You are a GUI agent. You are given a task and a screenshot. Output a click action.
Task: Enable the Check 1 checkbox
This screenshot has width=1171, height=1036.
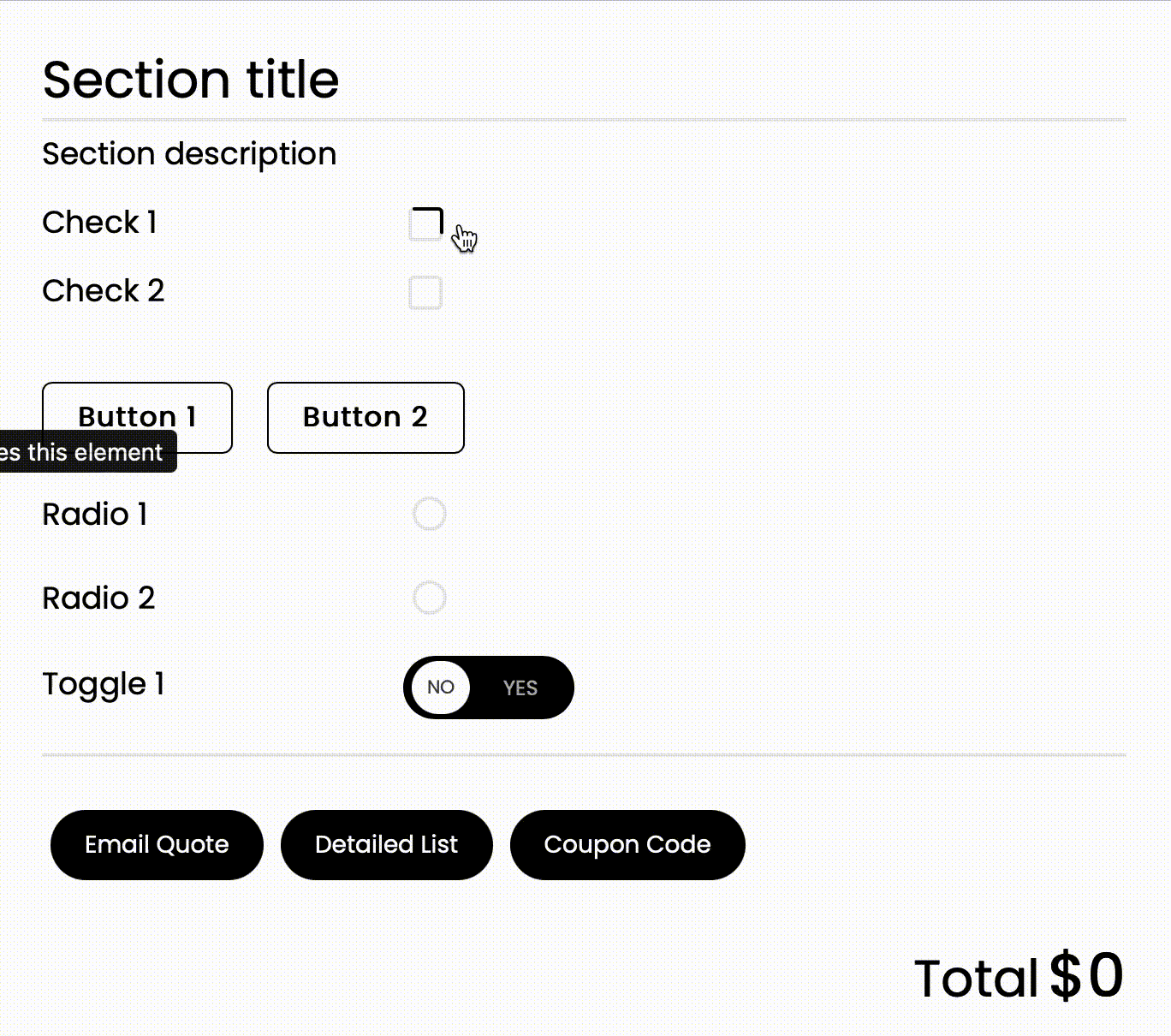426,225
